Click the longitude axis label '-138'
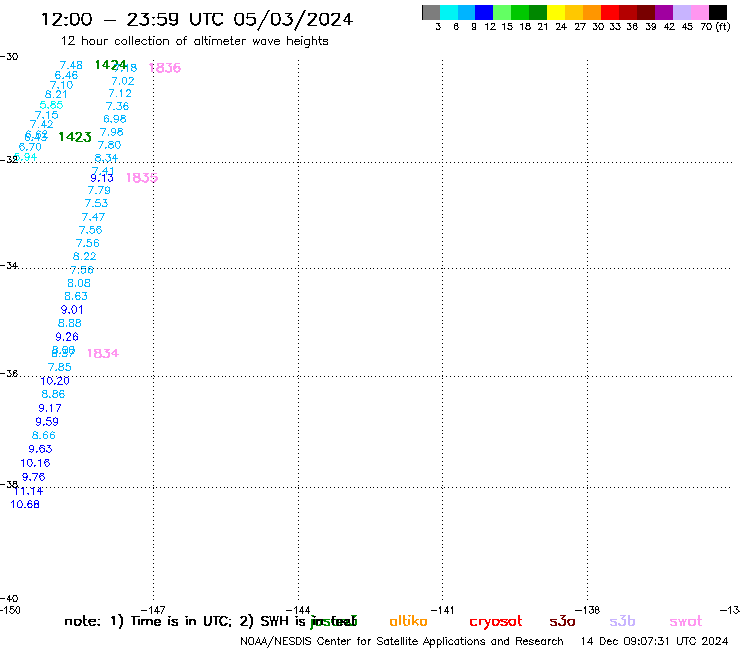Screen dimensions: 740x650 (x=587, y=610)
